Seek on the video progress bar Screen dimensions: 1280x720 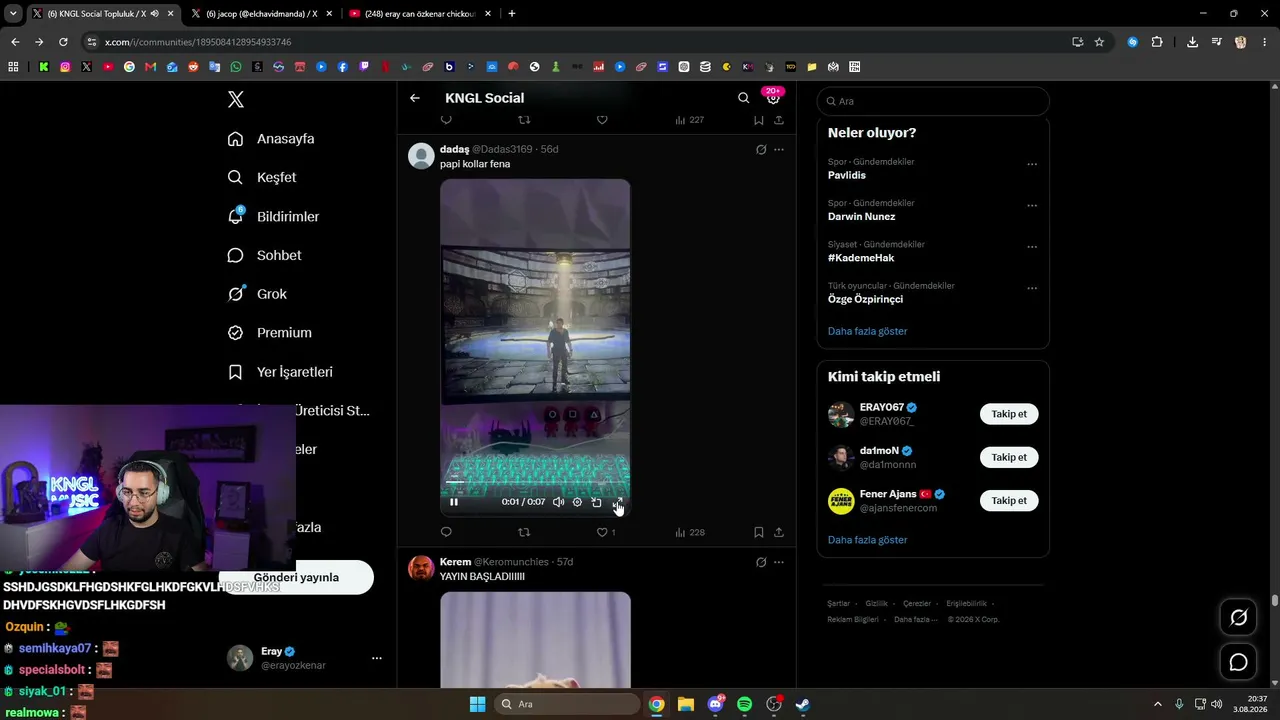535,482
